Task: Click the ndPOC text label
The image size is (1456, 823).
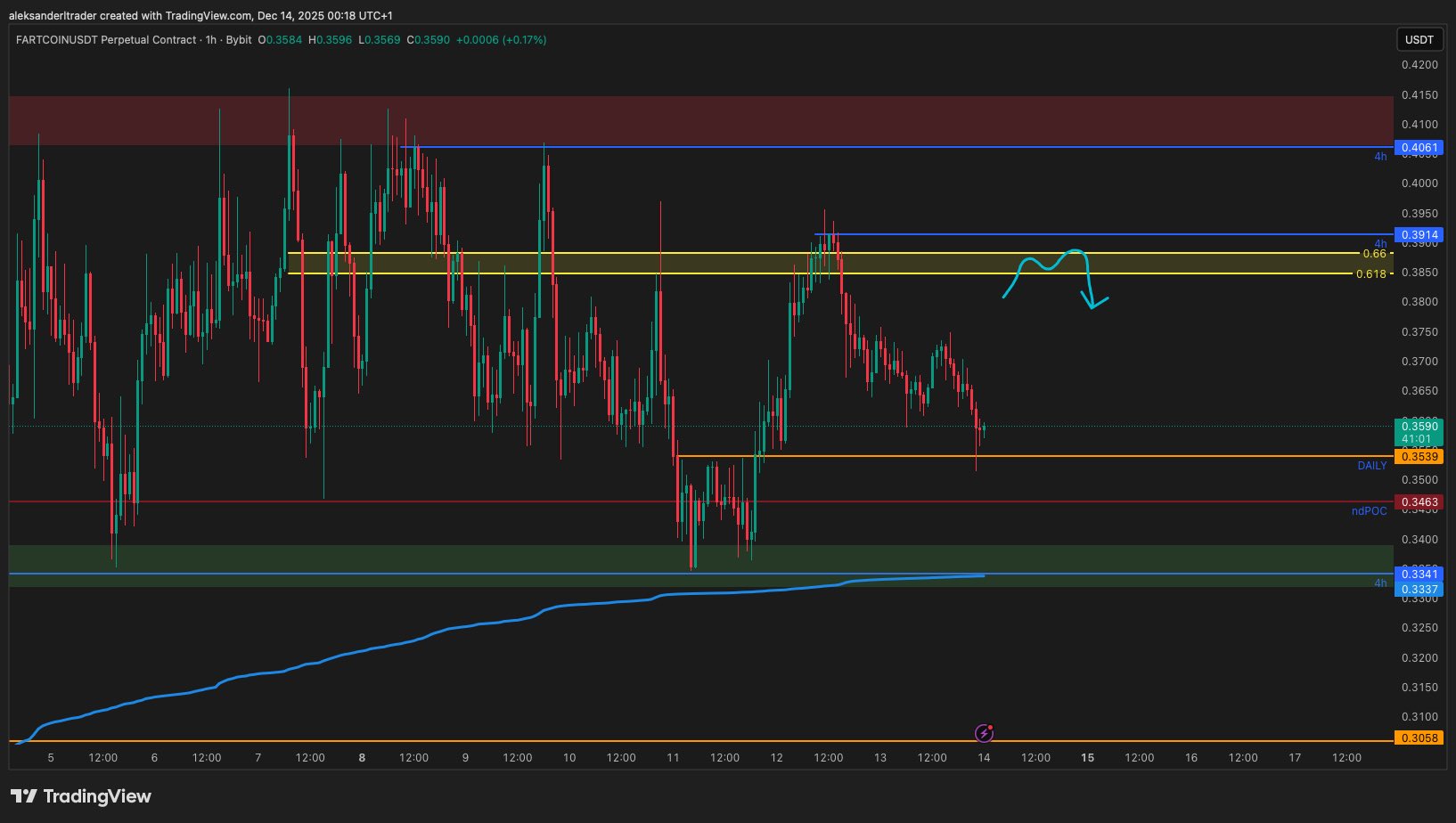Action: click(x=1369, y=511)
